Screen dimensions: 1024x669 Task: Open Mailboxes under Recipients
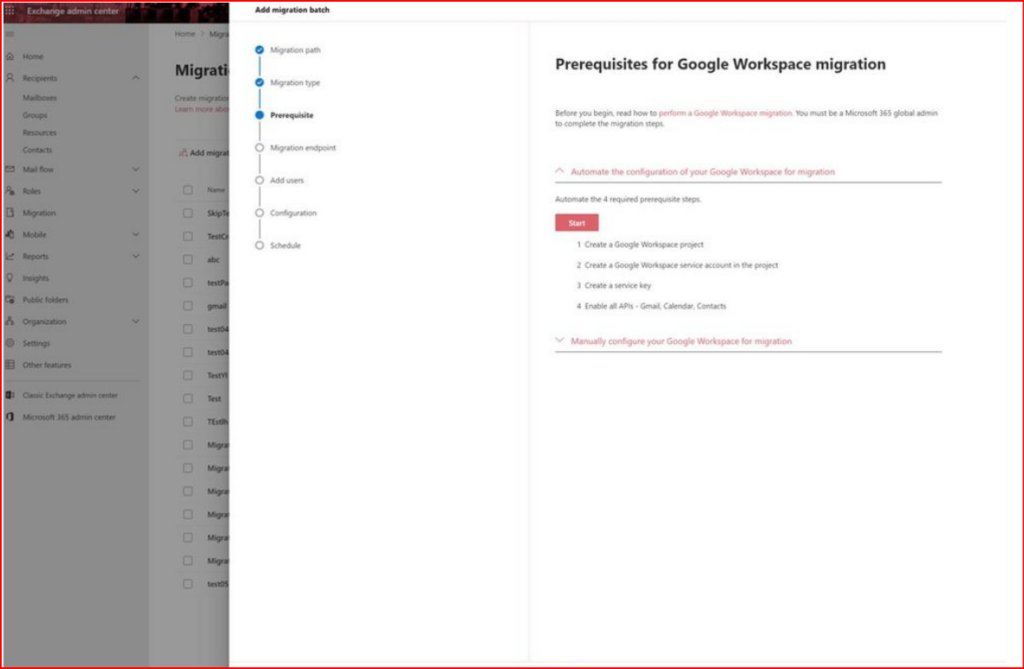(x=40, y=97)
